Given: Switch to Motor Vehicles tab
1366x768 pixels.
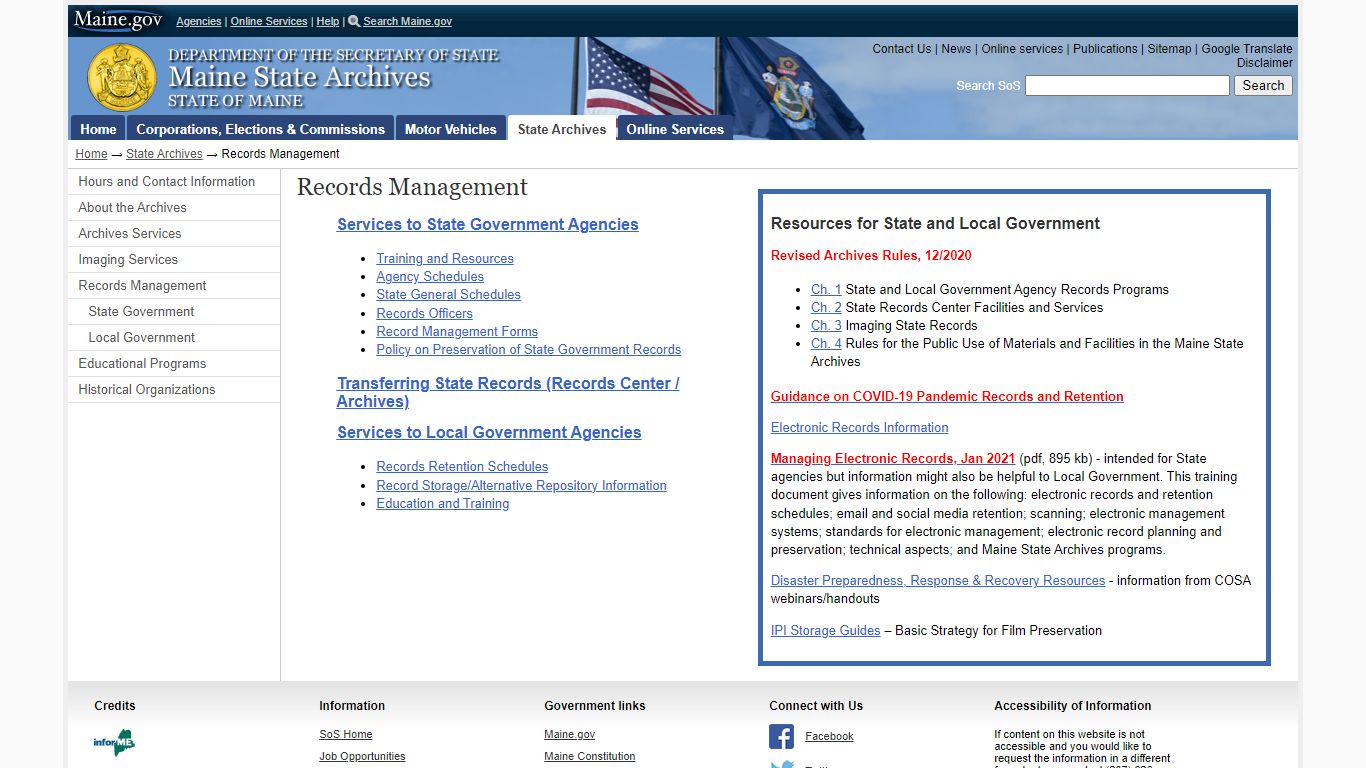Looking at the screenshot, I should pyautogui.click(x=450, y=129).
